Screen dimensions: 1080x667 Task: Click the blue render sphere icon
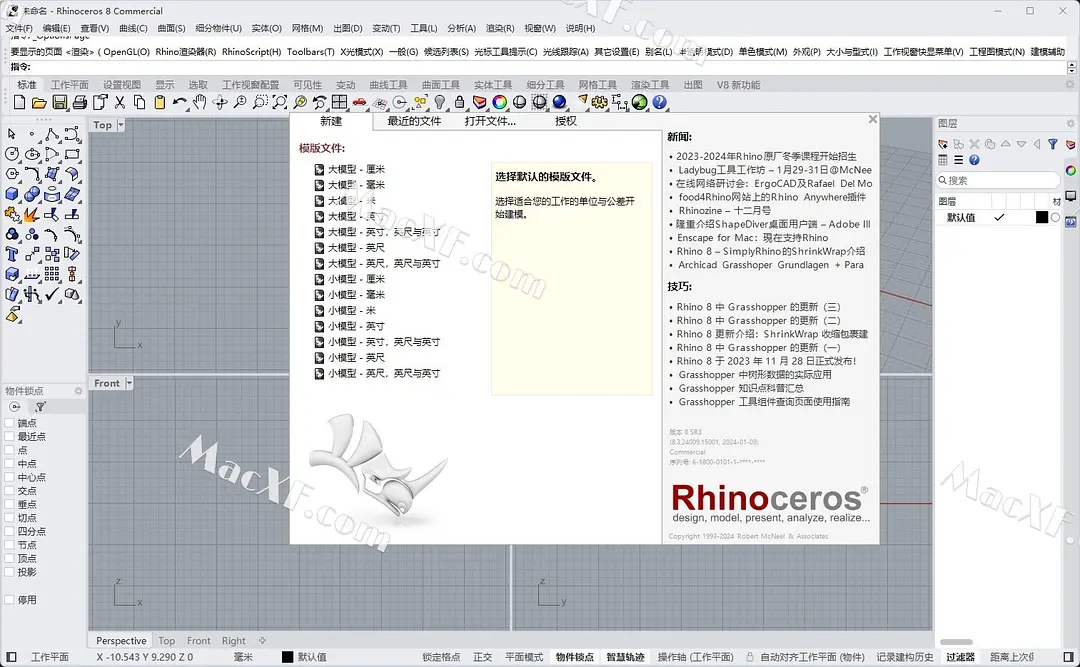(x=559, y=103)
